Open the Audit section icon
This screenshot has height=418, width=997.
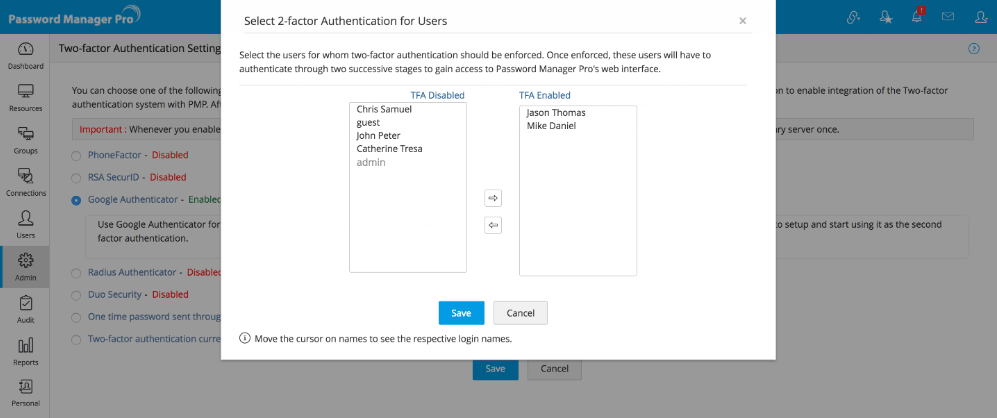25,308
